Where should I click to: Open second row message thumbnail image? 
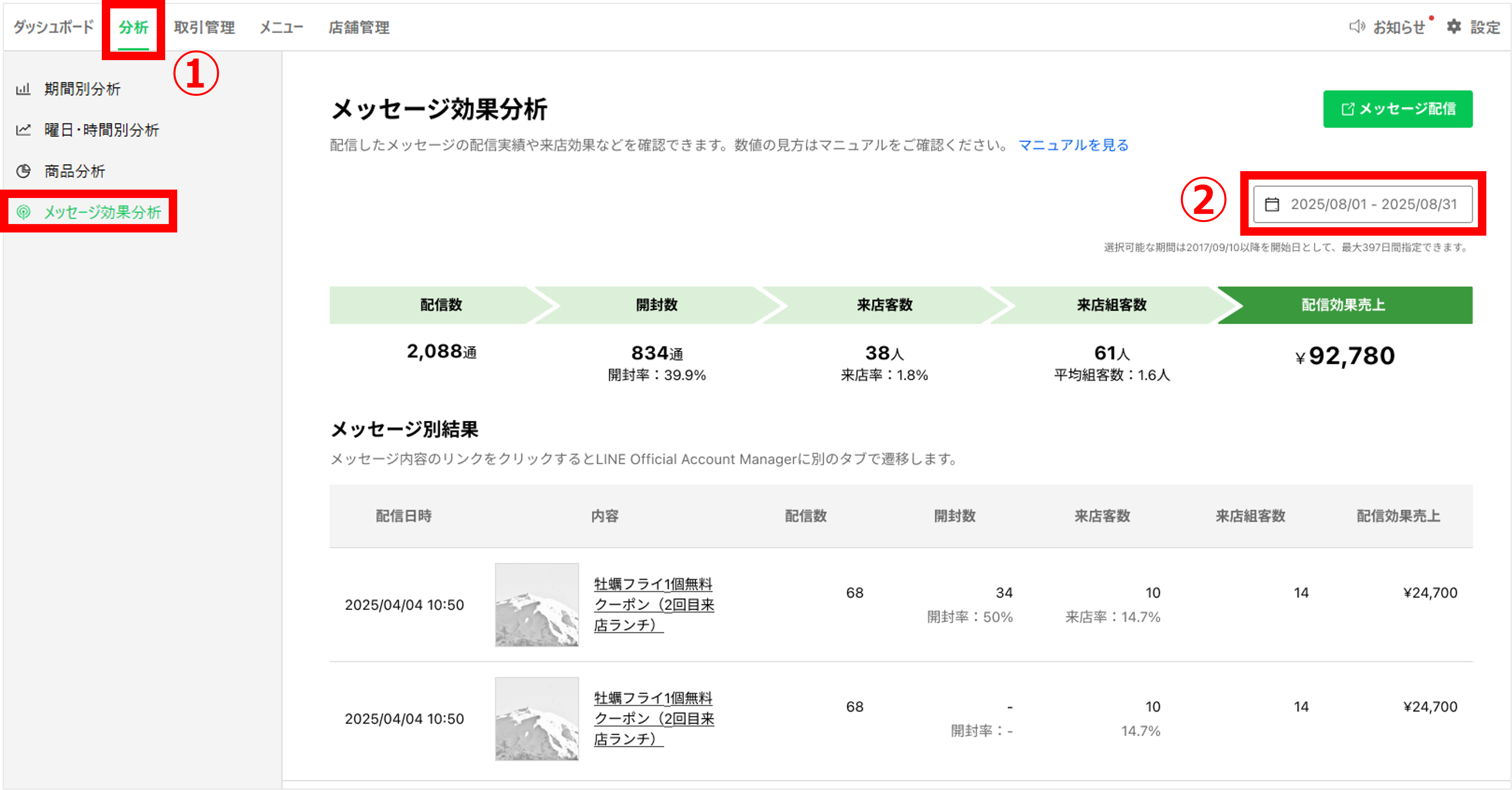[x=536, y=718]
